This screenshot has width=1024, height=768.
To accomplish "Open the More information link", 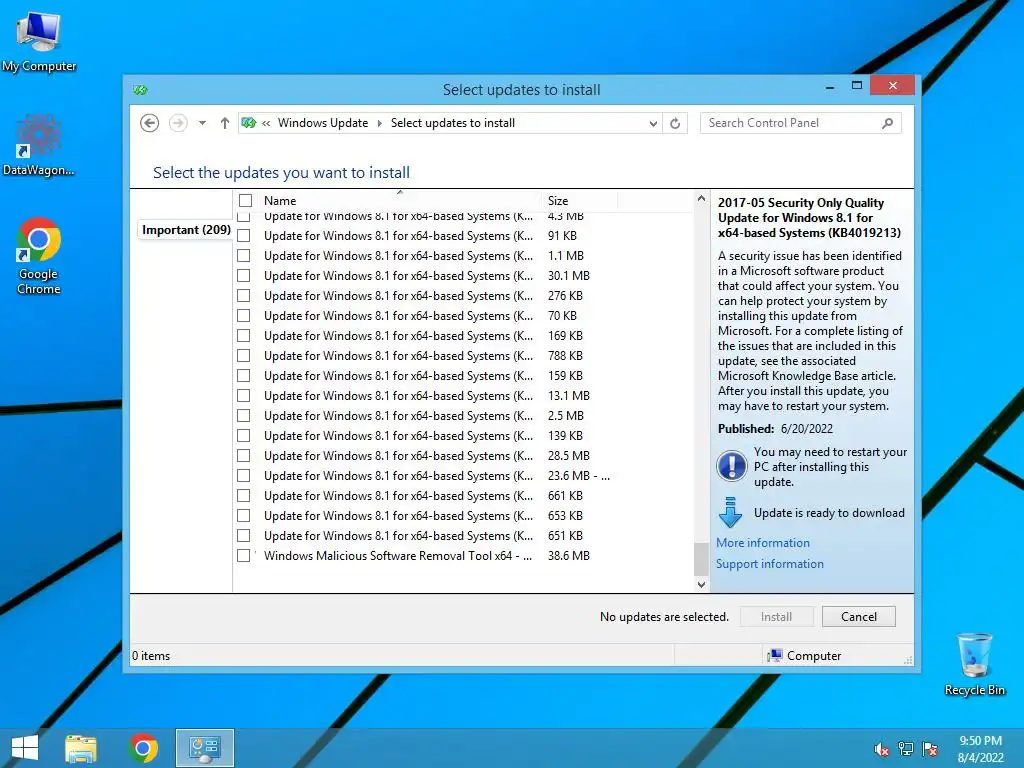I will [x=763, y=543].
